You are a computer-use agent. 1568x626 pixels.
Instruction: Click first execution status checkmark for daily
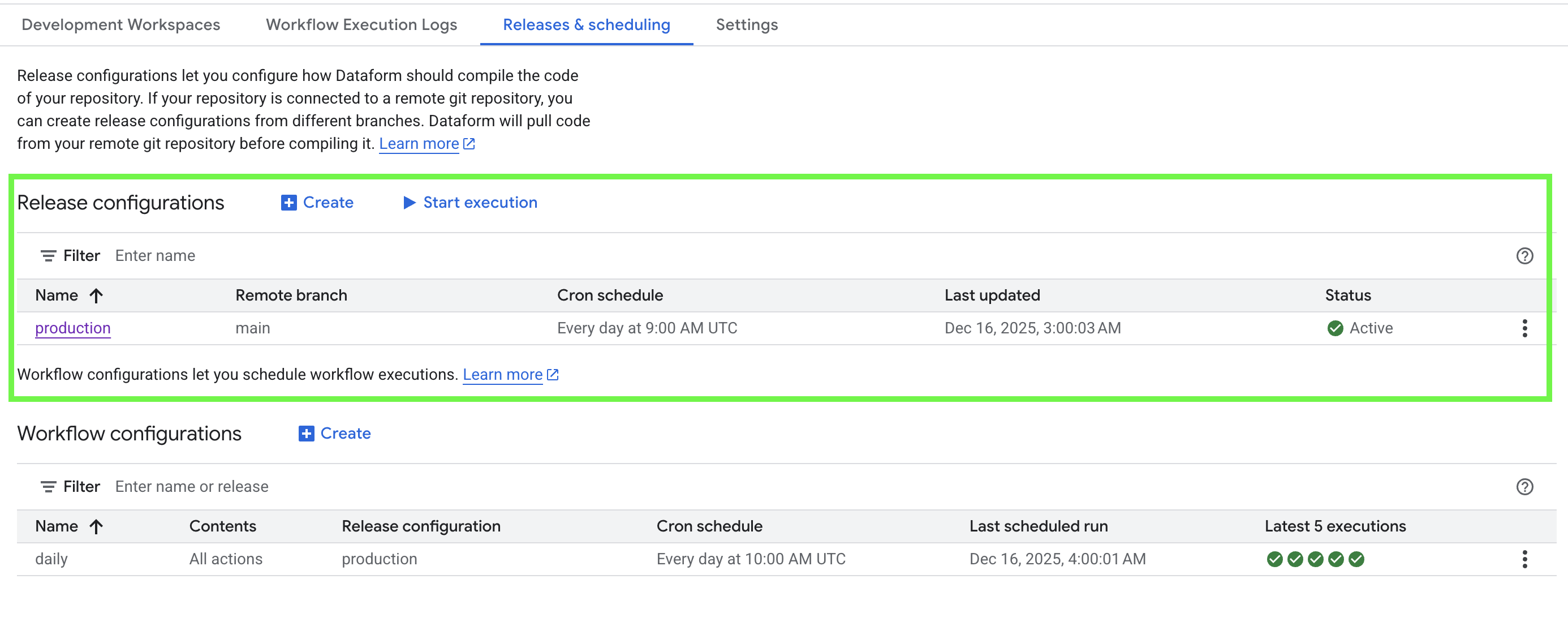(x=1274, y=559)
